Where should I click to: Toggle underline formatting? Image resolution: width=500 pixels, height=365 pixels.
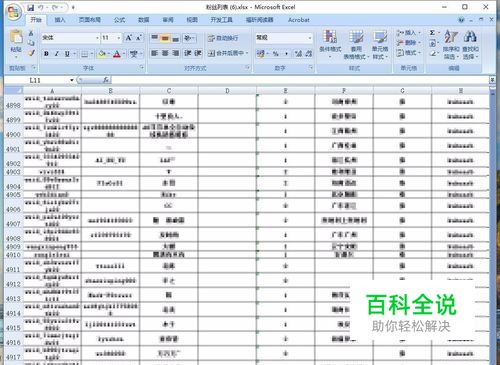(x=67, y=54)
